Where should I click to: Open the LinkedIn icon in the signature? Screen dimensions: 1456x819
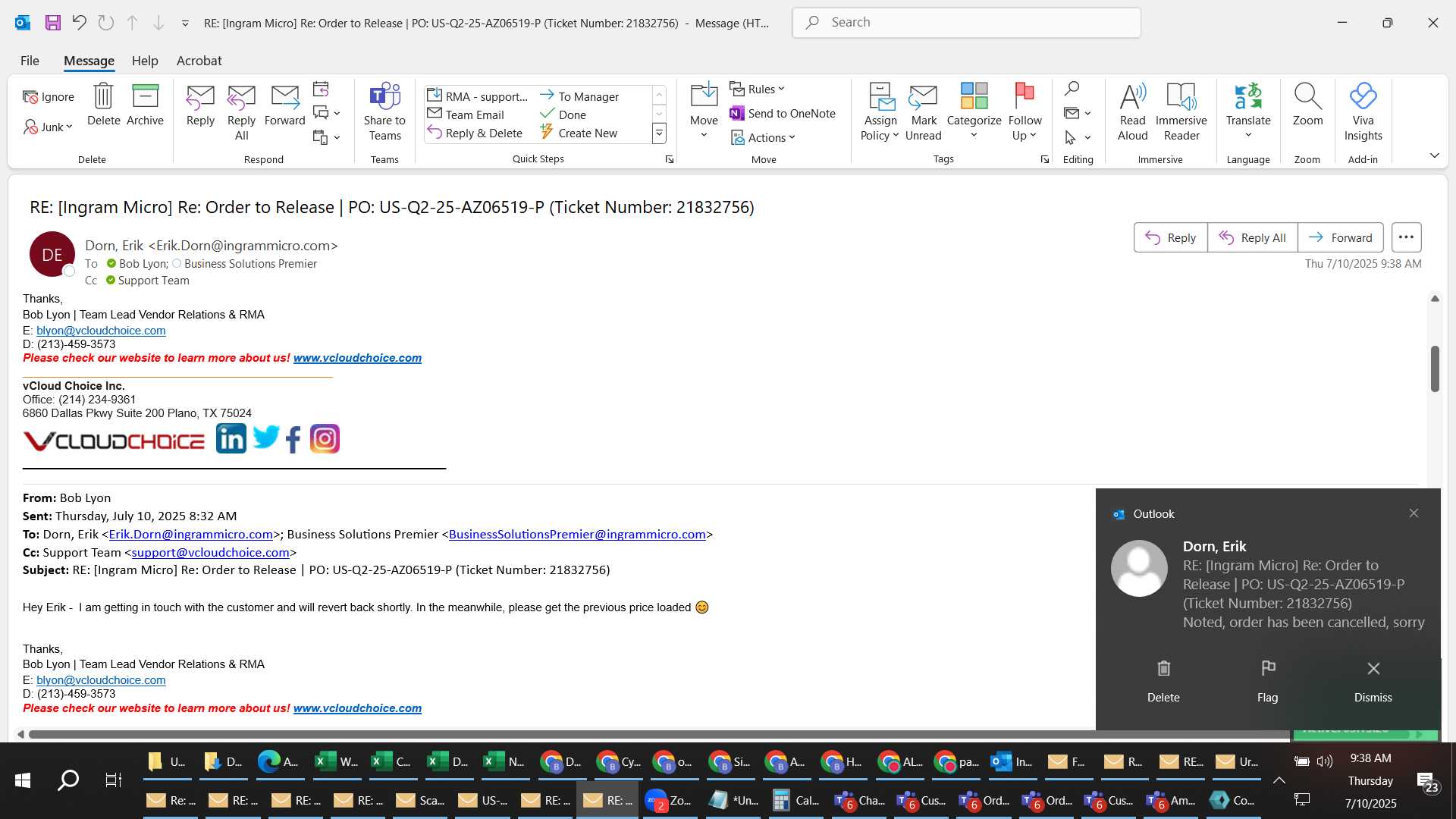pyautogui.click(x=231, y=438)
